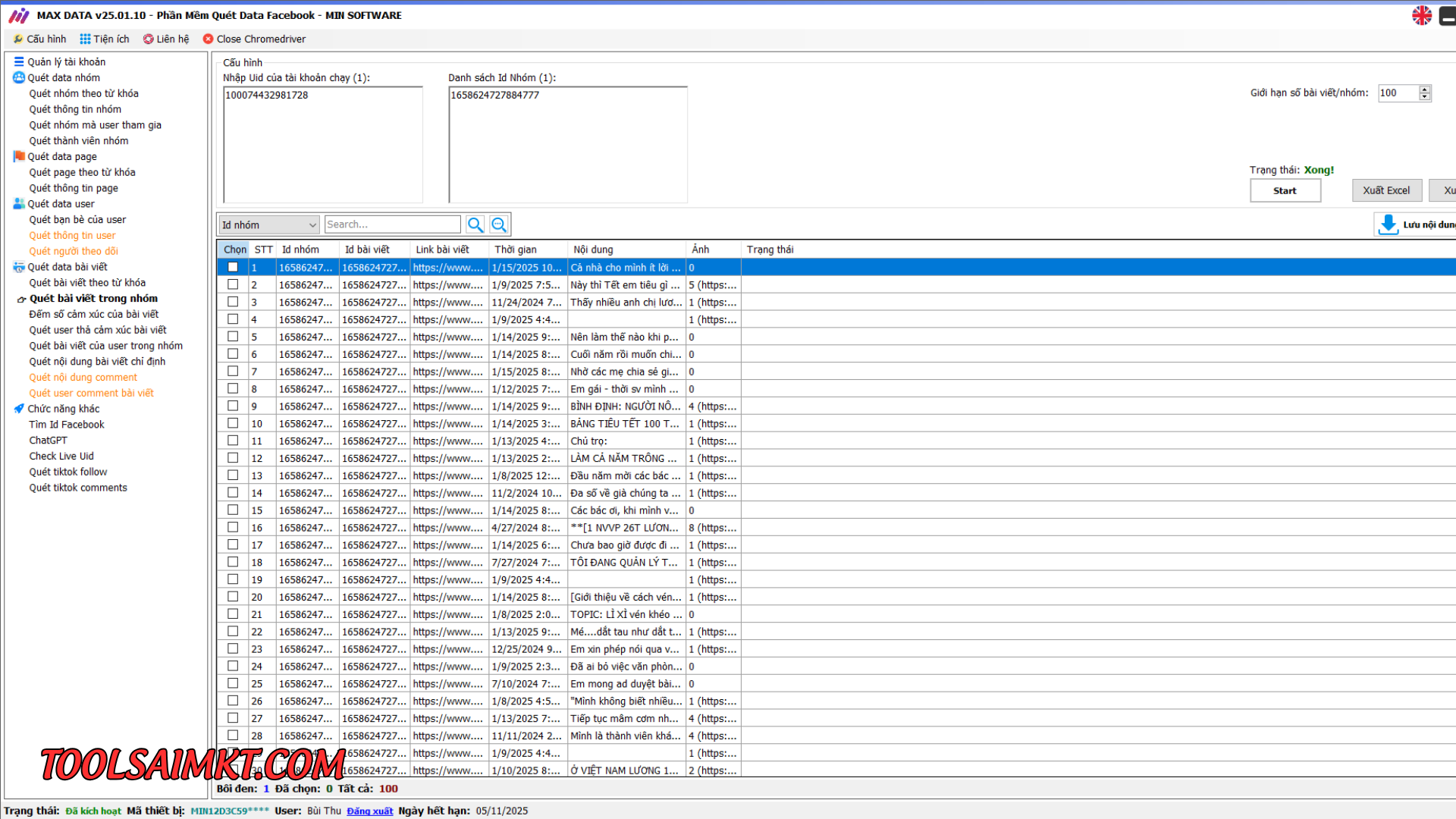Click the cell 'BÌNH ĐỊNH: NGƯỜI NÔ...'
The image size is (1456, 819).
click(626, 406)
